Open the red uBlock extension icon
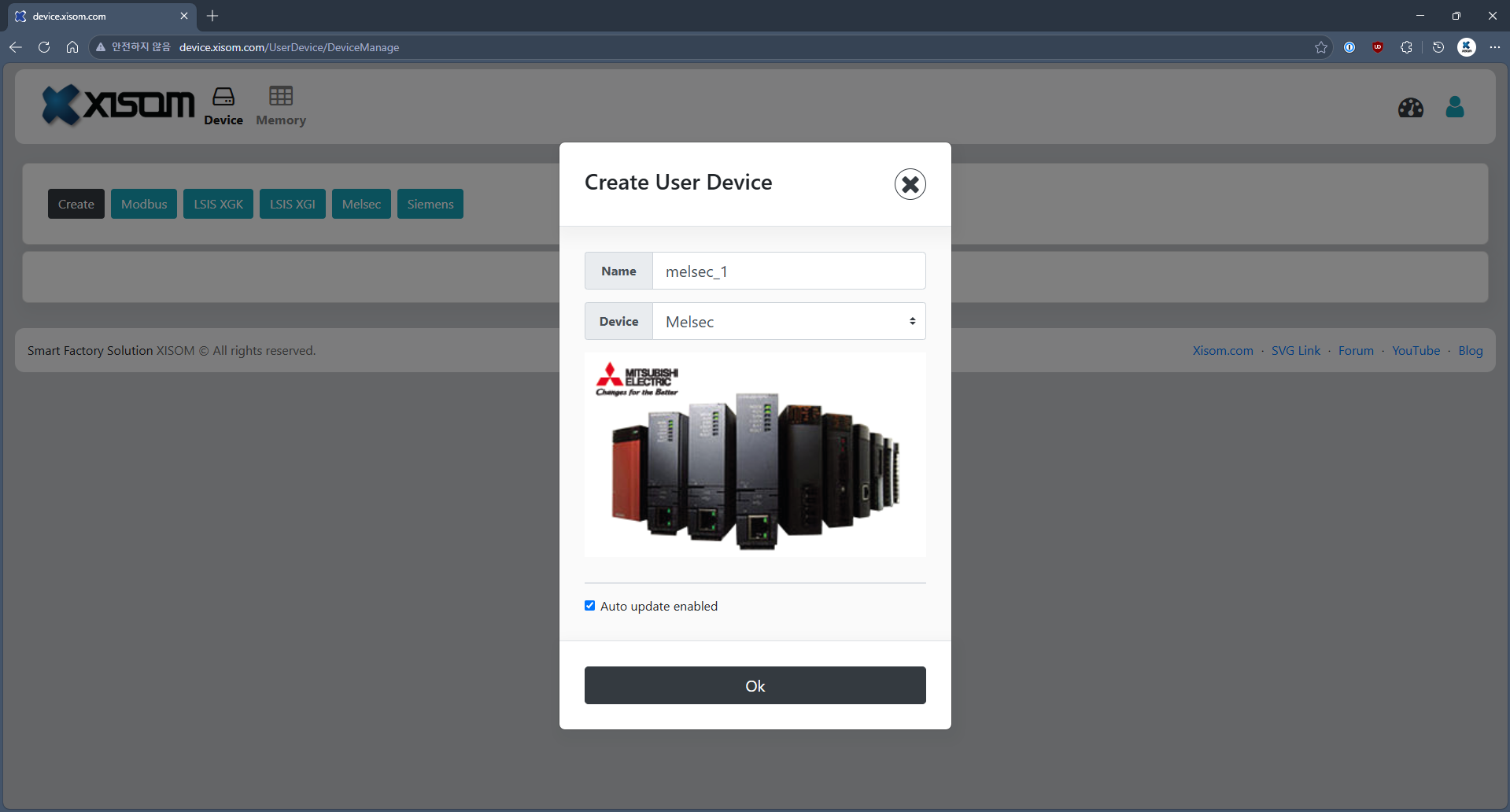This screenshot has width=1510, height=812. 1377,47
